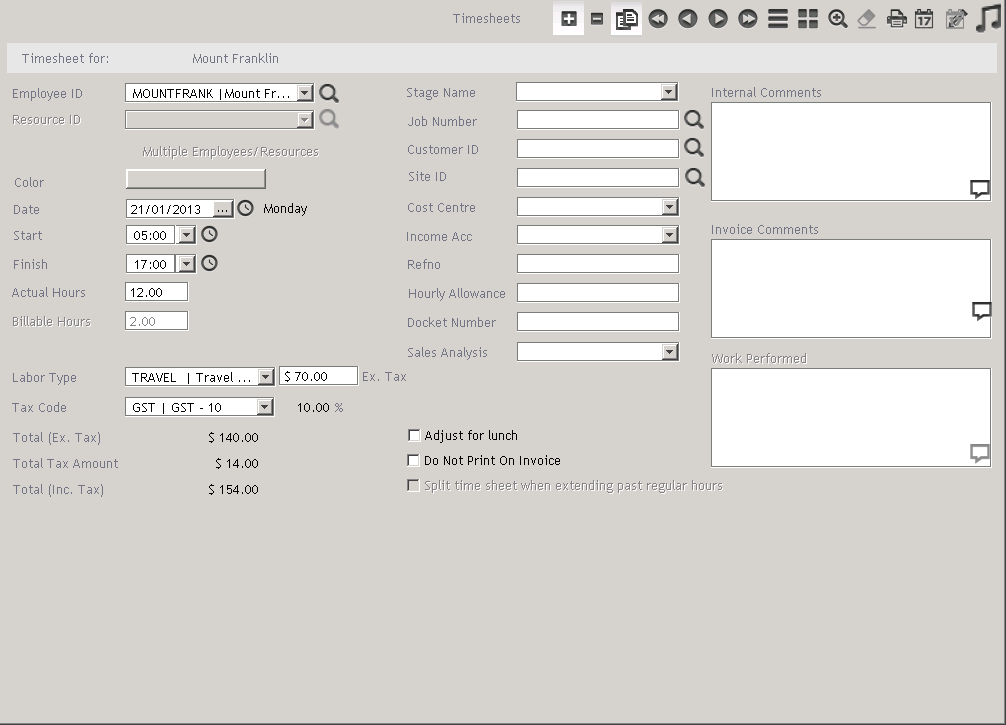Enable Adjust for lunch
1006x725 pixels.
coord(413,435)
